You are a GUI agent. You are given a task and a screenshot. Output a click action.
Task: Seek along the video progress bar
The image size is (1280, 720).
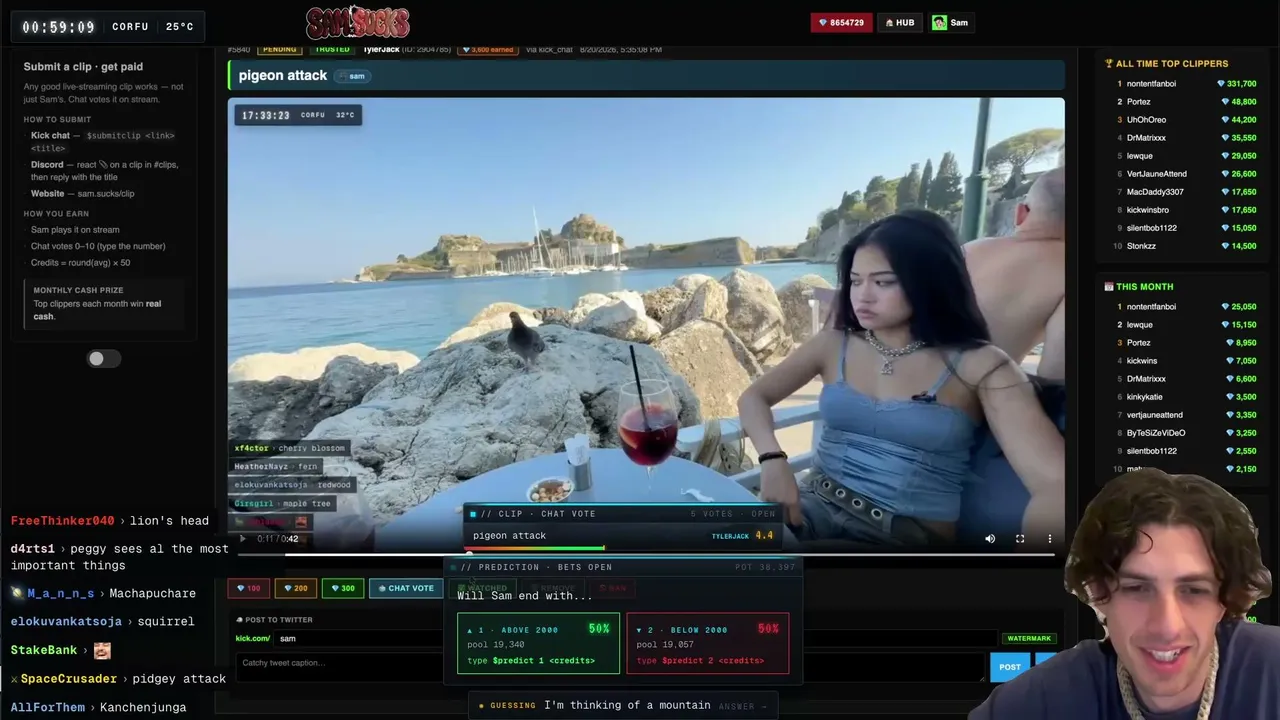click(646, 554)
